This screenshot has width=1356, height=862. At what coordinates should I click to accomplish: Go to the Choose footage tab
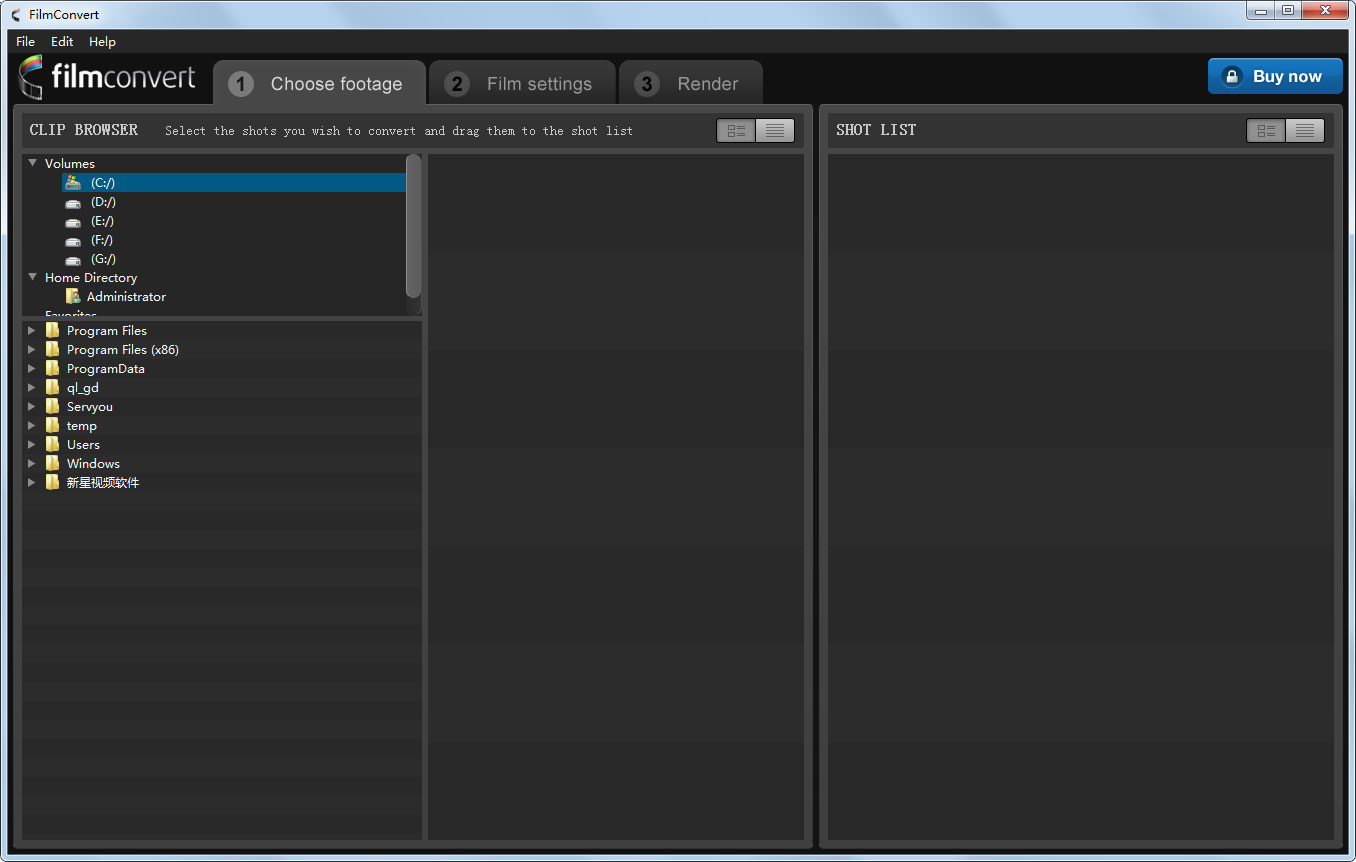(320, 83)
